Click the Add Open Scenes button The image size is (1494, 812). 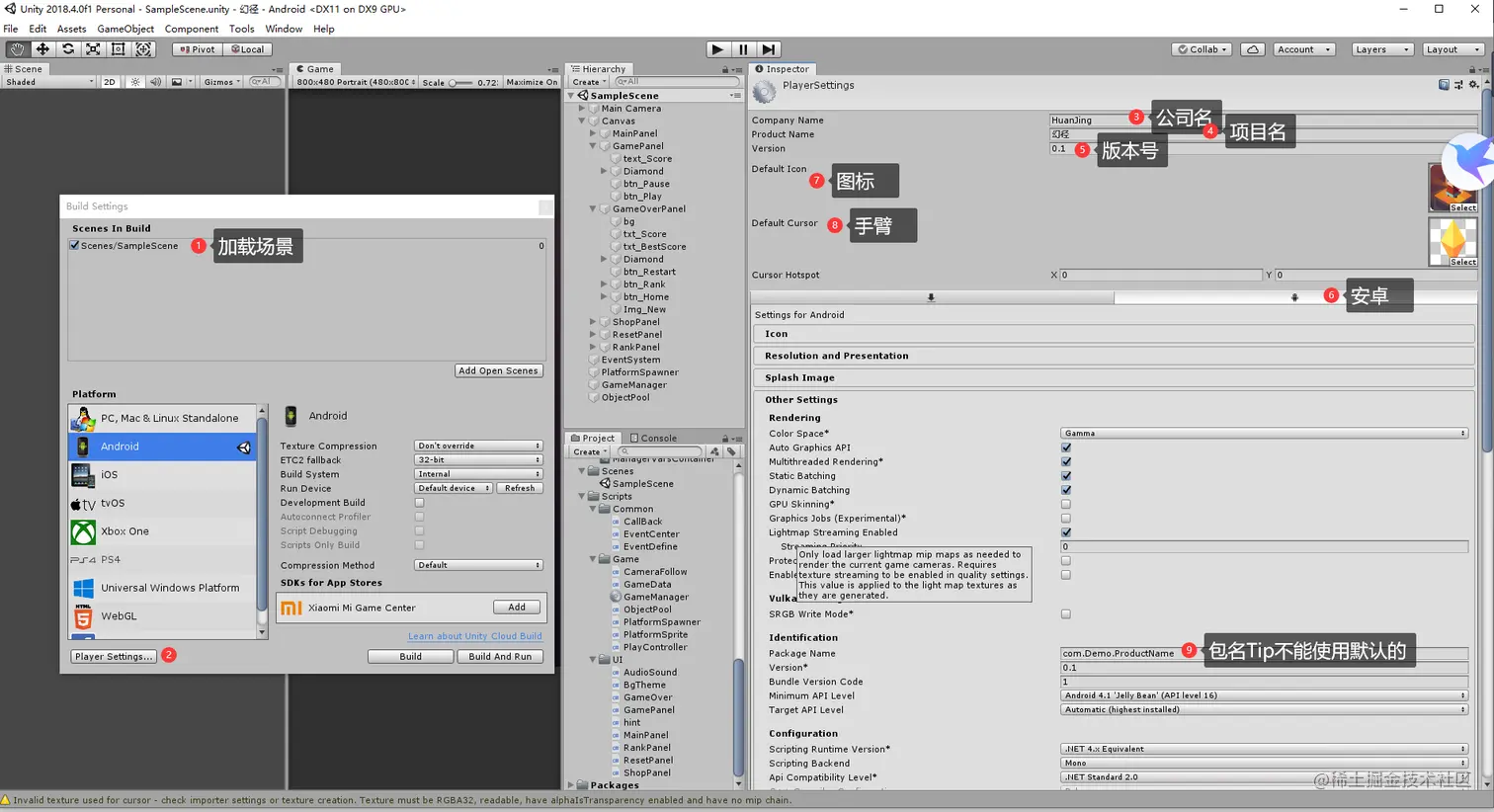tap(499, 371)
